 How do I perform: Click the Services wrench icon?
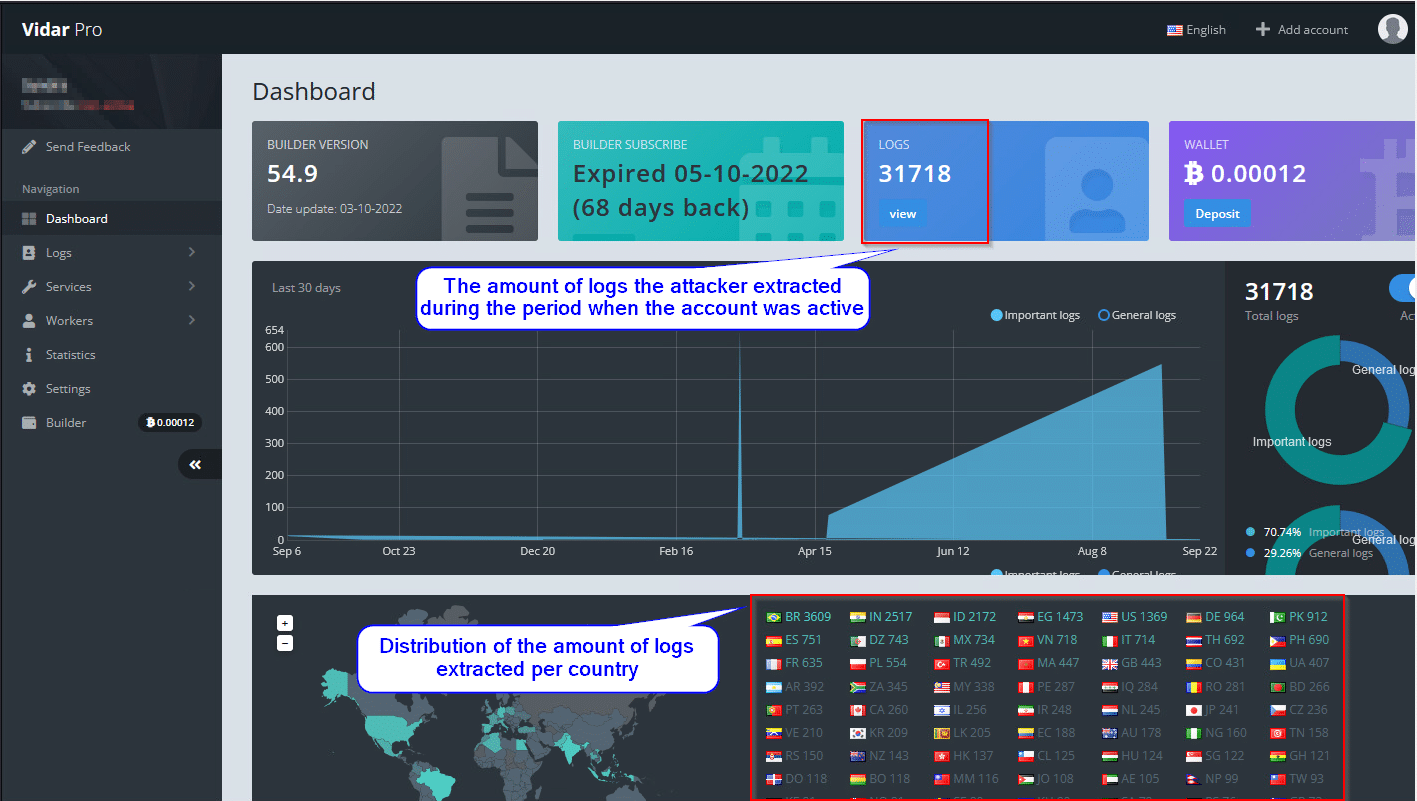click(29, 287)
